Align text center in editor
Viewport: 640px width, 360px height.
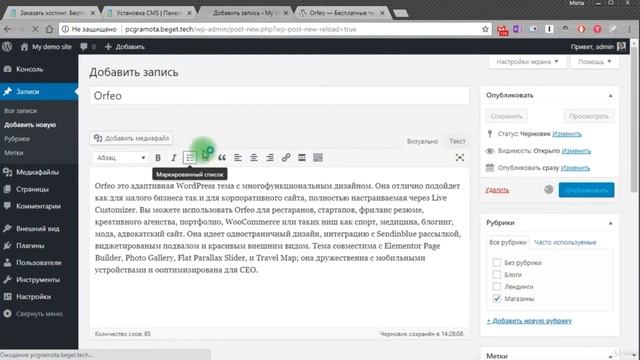253,158
